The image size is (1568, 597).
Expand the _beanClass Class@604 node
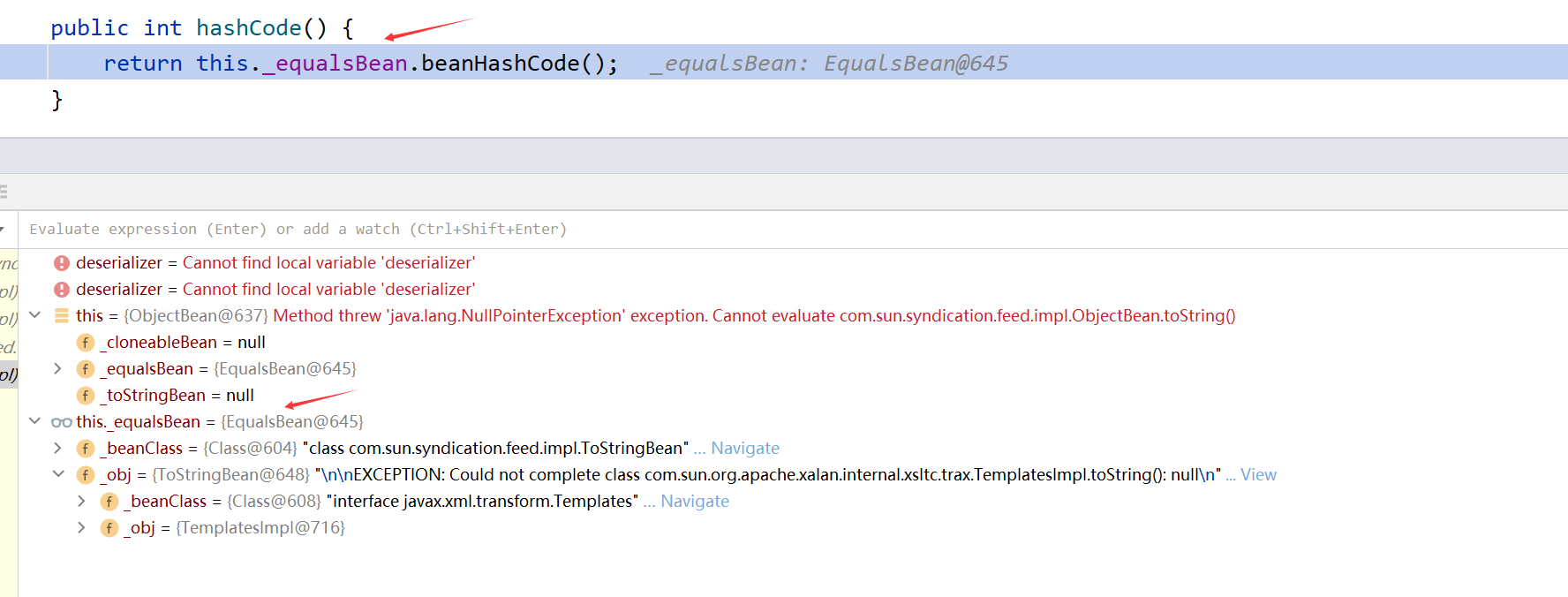(x=57, y=448)
